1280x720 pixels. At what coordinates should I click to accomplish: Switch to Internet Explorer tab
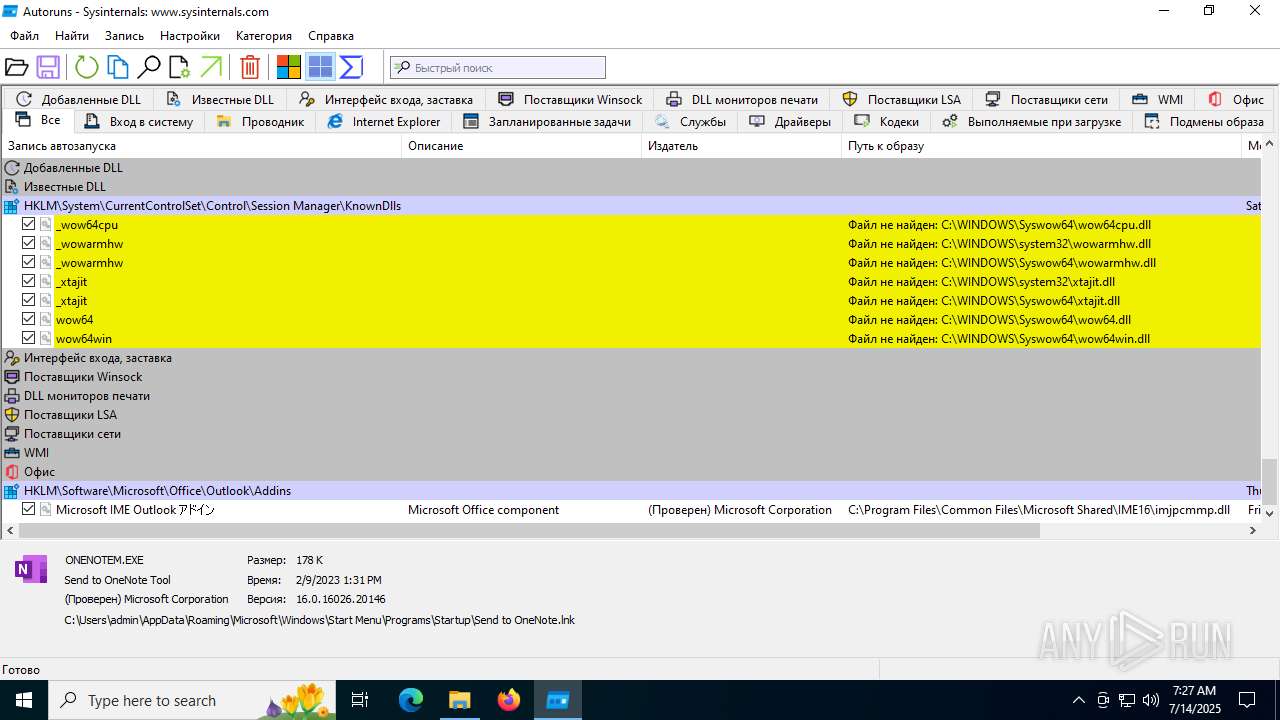[383, 121]
